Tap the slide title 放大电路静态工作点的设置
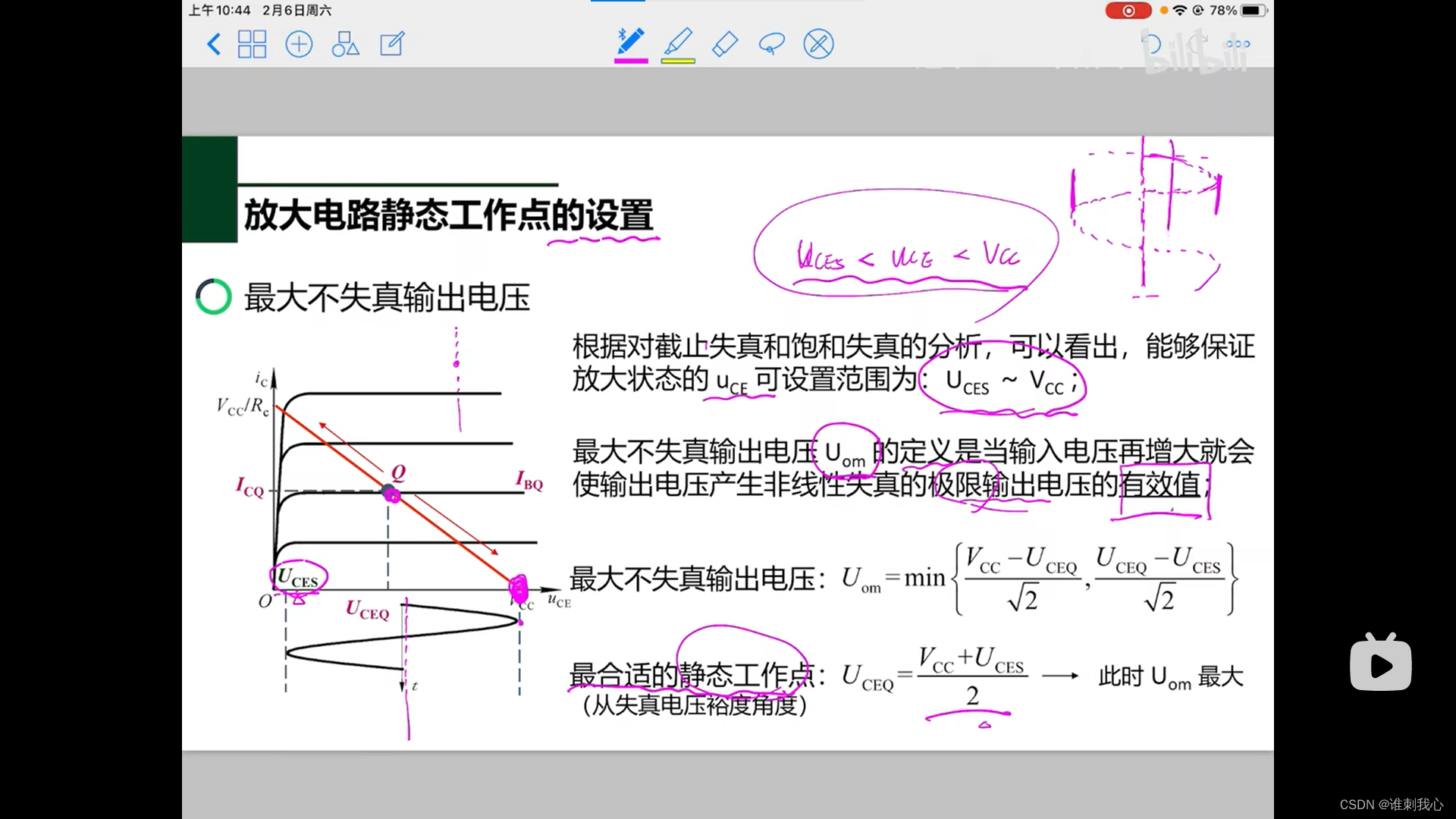Screen dimensions: 1456x819 point(448,215)
